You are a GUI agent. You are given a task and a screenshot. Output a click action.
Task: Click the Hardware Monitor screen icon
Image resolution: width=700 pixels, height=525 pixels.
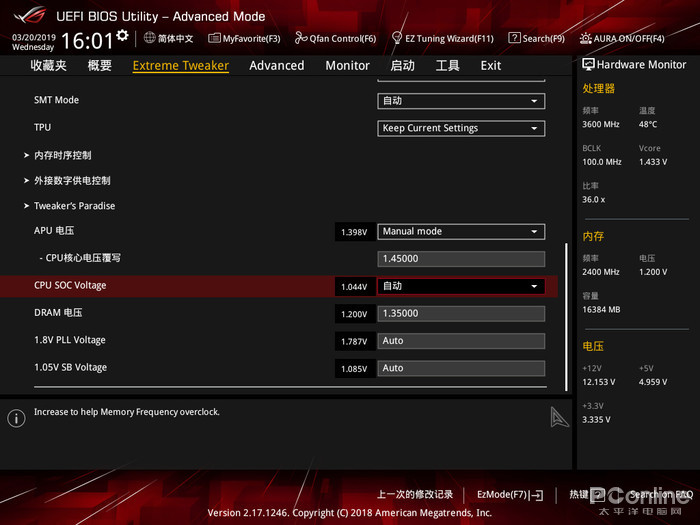click(588, 65)
